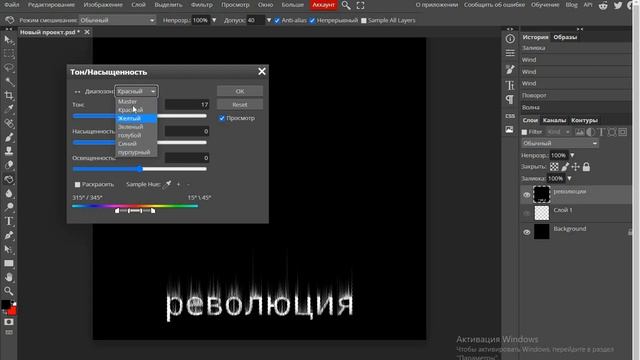This screenshot has width=640, height=360.
Task: Click the Reset button
Action: tap(240, 104)
